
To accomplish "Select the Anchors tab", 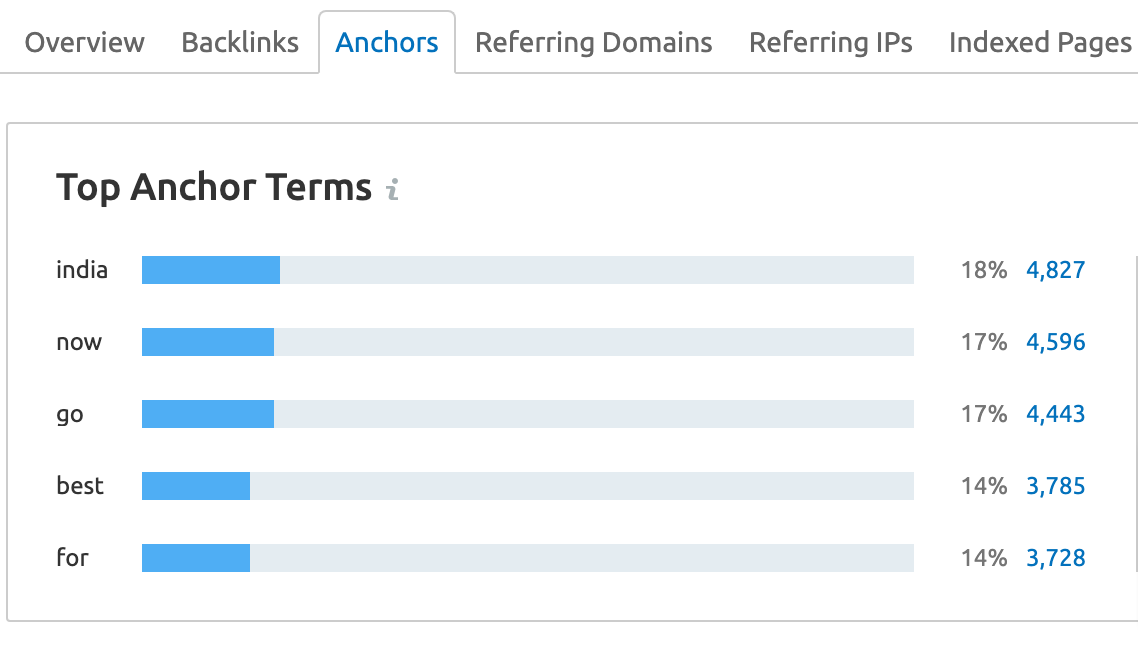I will tap(386, 42).
